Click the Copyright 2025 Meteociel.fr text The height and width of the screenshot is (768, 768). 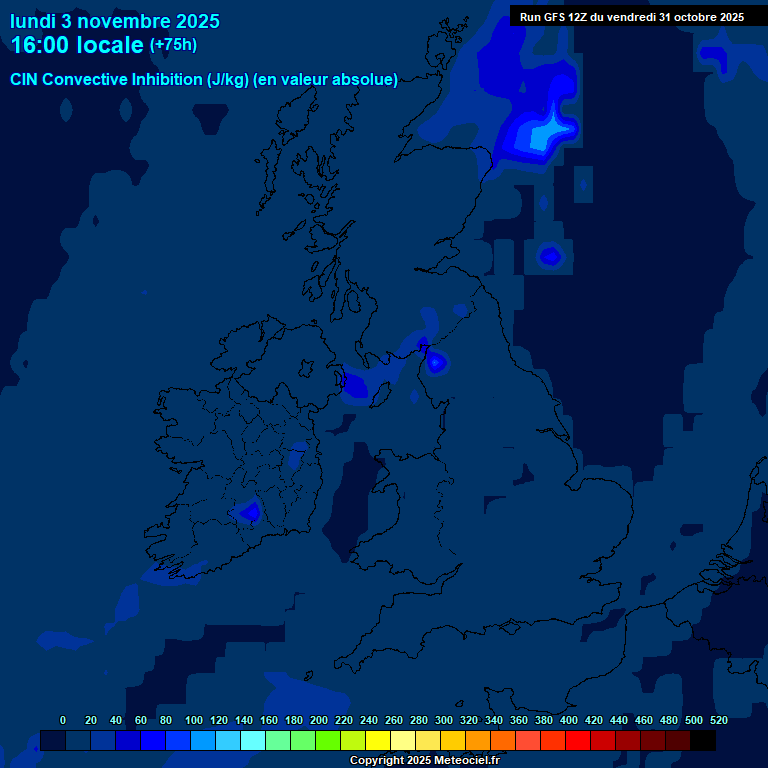pos(423,761)
